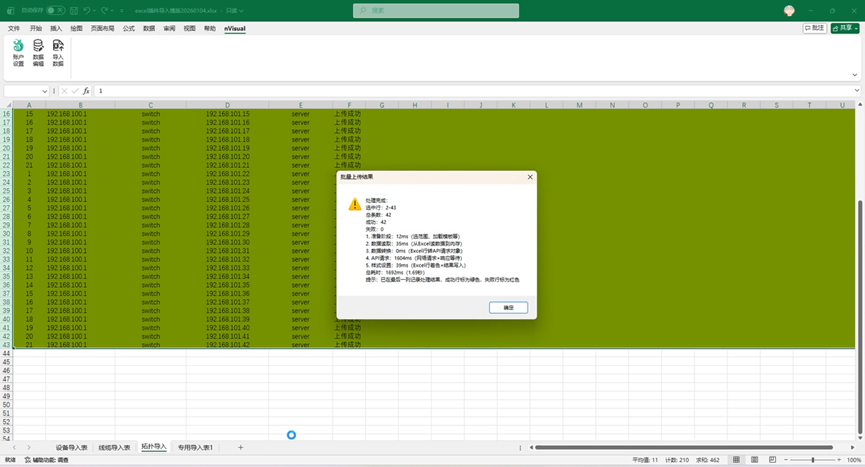Click the fx insert function icon
Screen dimensions: 865x467
pos(86,91)
